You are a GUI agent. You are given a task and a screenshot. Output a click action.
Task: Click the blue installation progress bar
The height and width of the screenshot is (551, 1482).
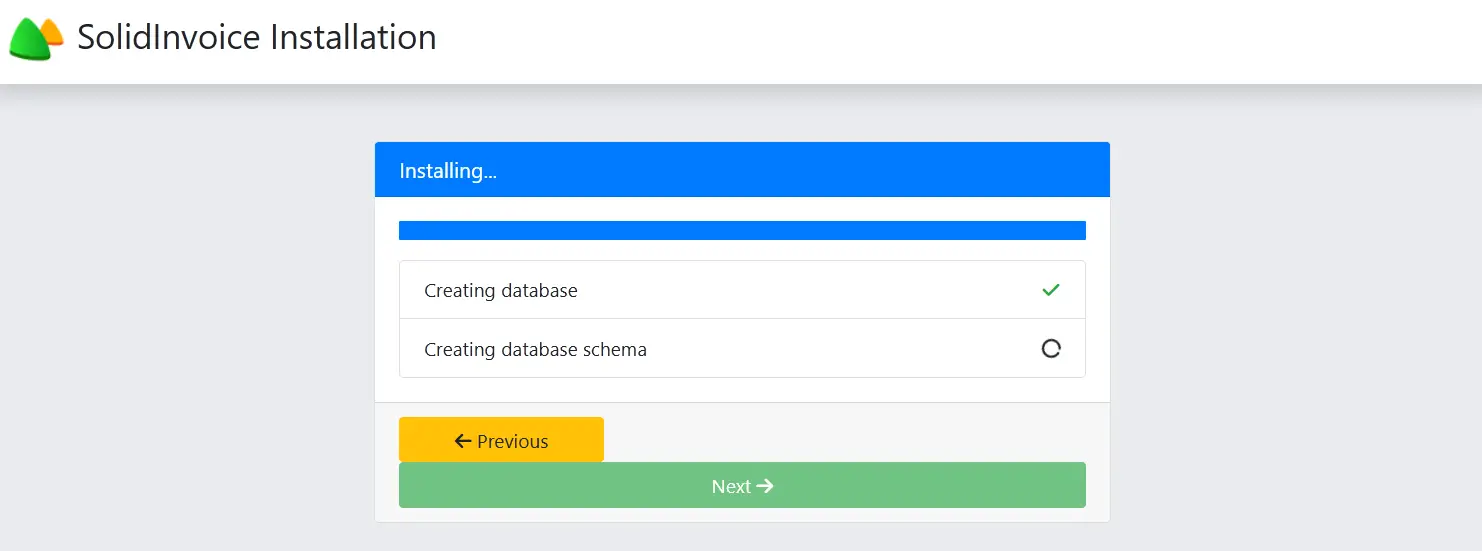[742, 230]
